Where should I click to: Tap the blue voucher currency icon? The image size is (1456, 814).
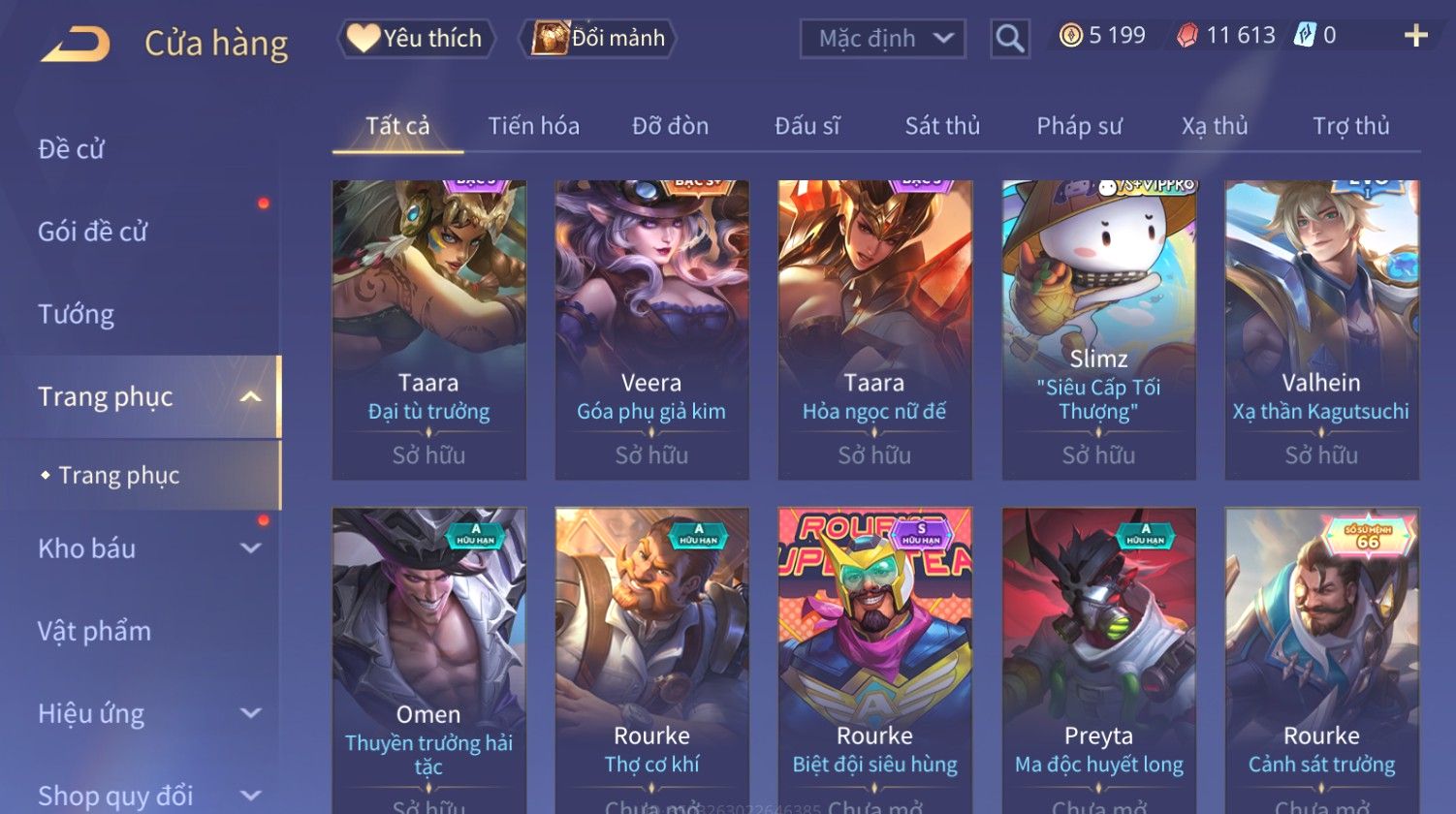[1305, 36]
